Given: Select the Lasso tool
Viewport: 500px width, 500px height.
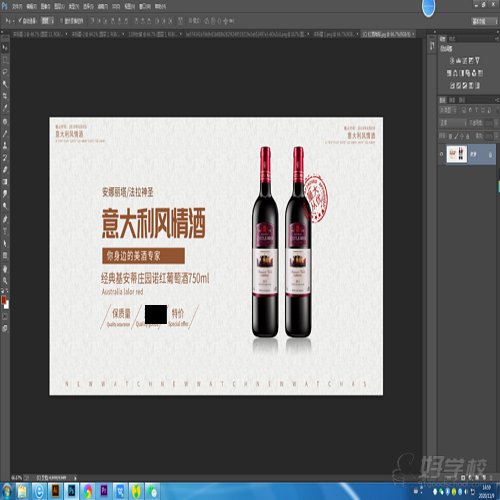Looking at the screenshot, I should pos(5,72).
